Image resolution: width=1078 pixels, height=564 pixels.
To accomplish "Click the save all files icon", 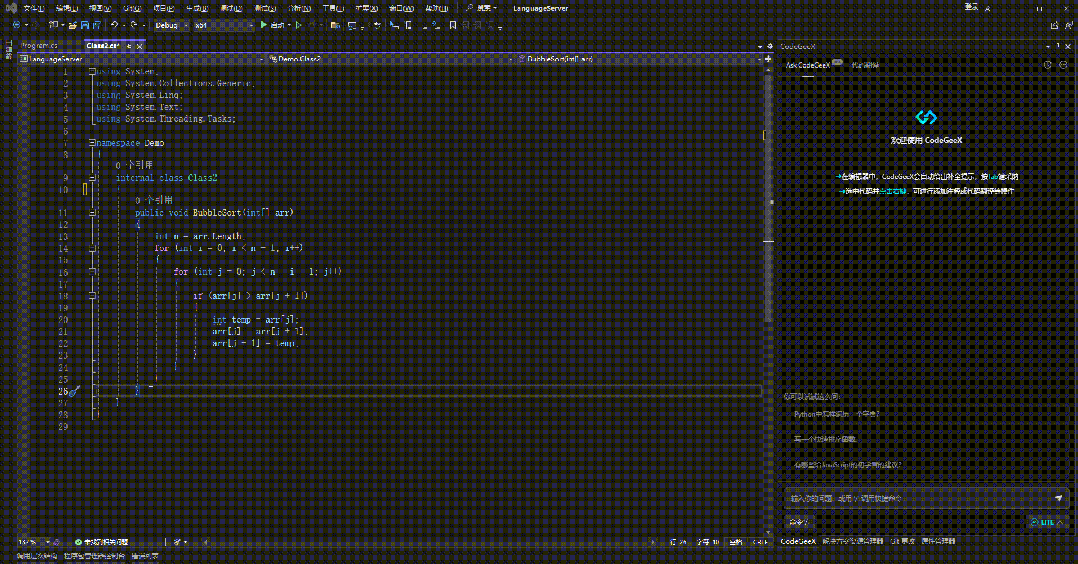I will 96,25.
